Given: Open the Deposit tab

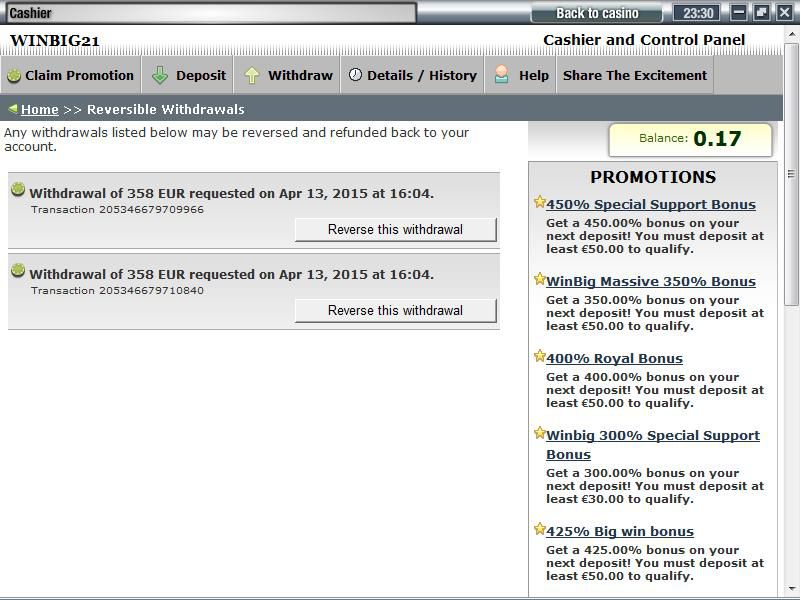Looking at the screenshot, I should (x=187, y=75).
